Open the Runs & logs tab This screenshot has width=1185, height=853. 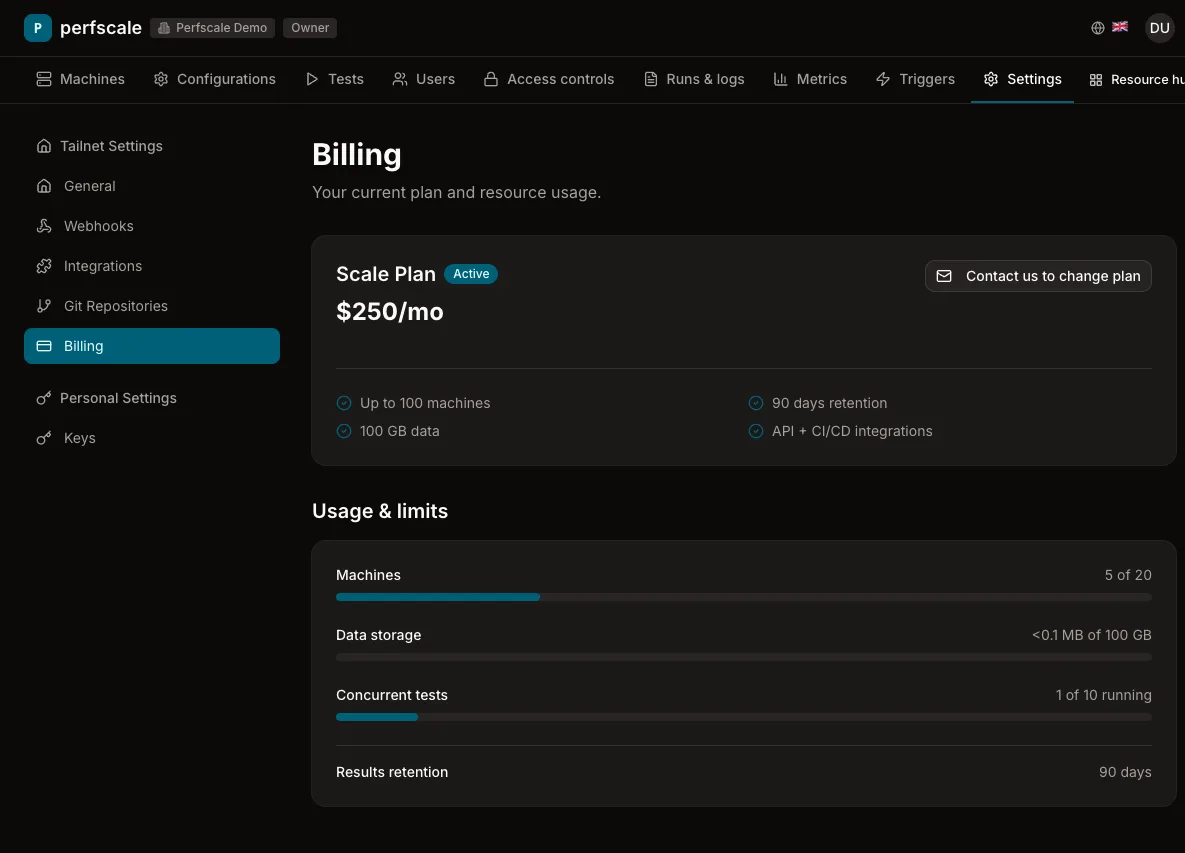(x=694, y=79)
